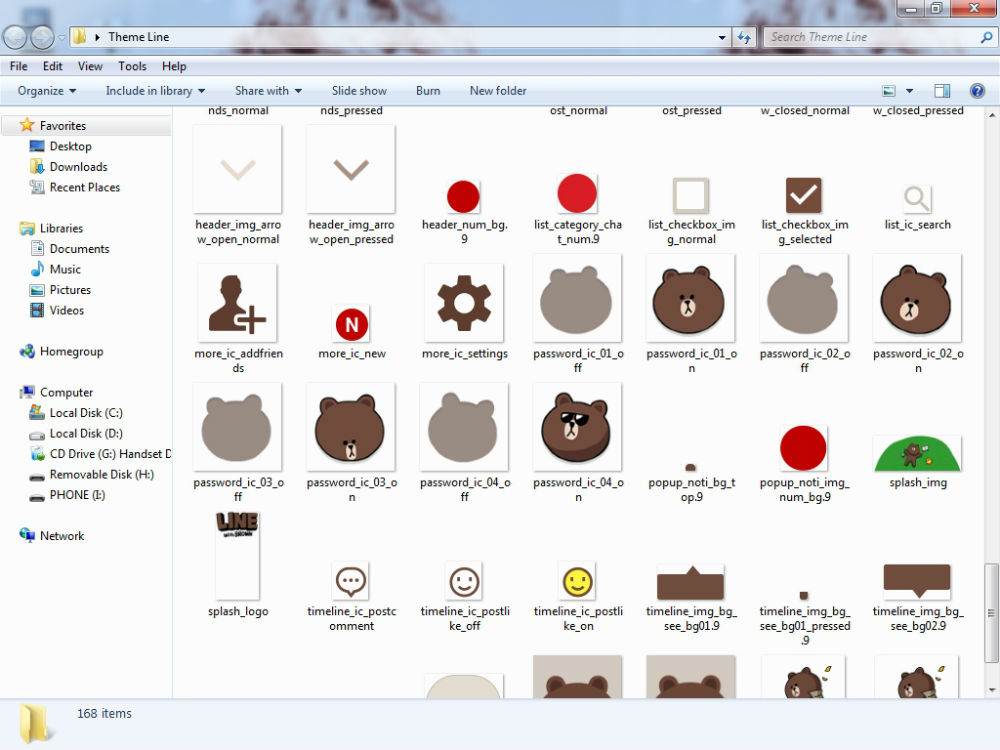
Task: Select the list_ic_search magnifier file
Action: (917, 199)
